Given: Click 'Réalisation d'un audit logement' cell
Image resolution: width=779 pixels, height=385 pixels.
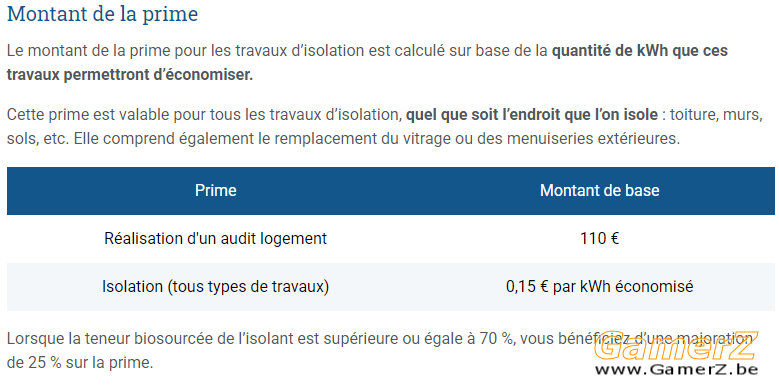Looking at the screenshot, I should (x=216, y=238).
